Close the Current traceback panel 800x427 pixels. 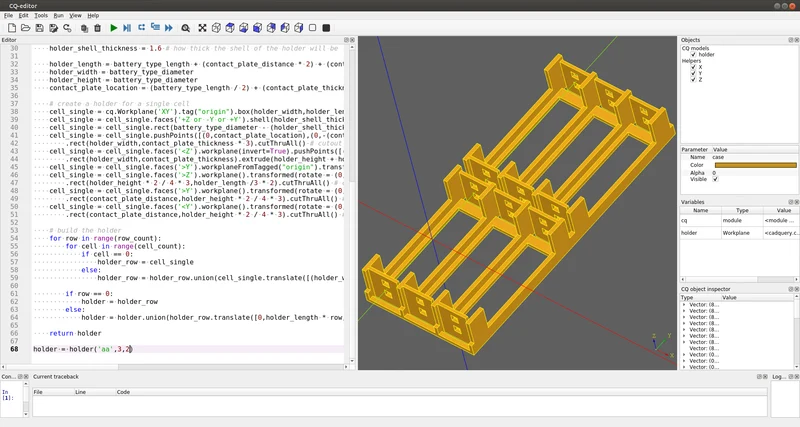(x=765, y=376)
